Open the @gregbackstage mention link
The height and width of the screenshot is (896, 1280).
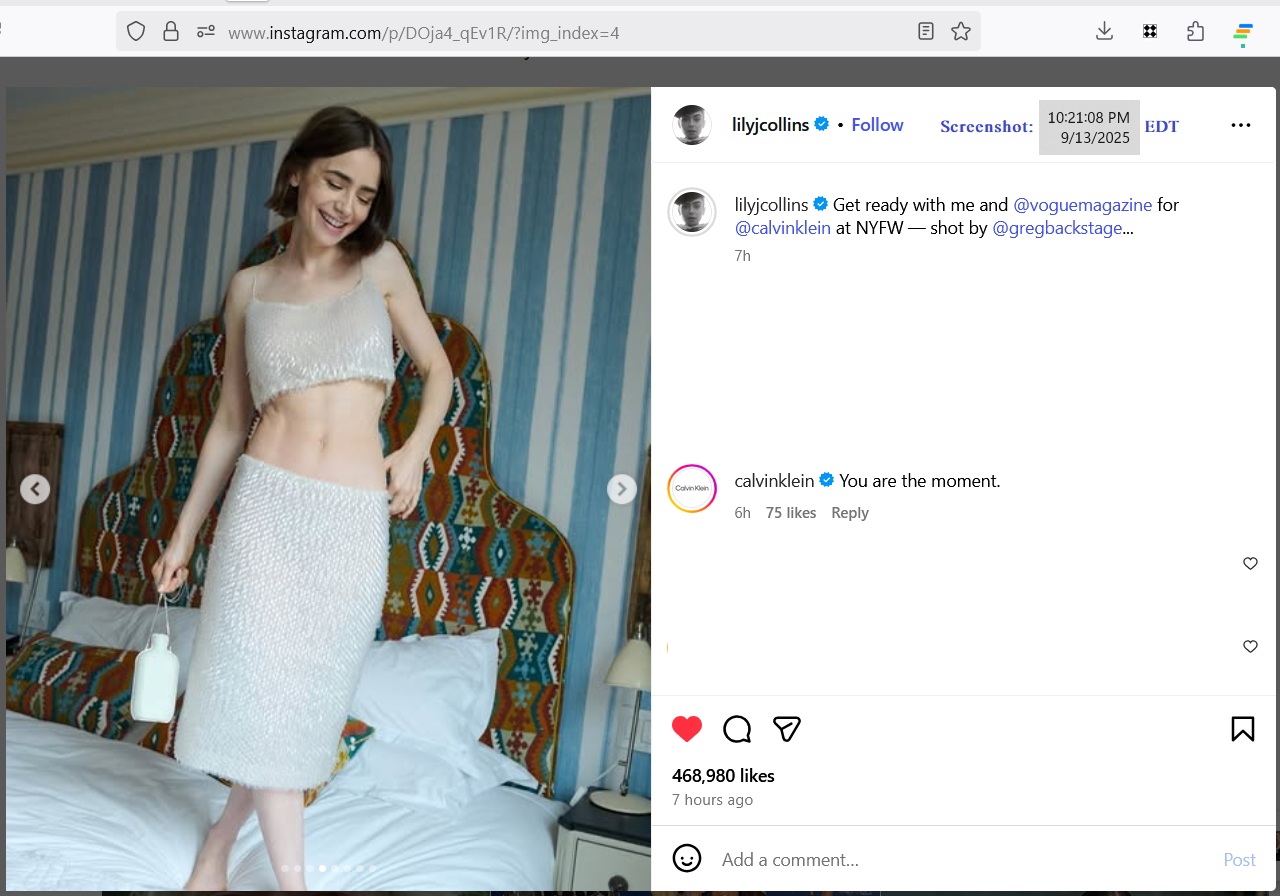[x=1056, y=228]
